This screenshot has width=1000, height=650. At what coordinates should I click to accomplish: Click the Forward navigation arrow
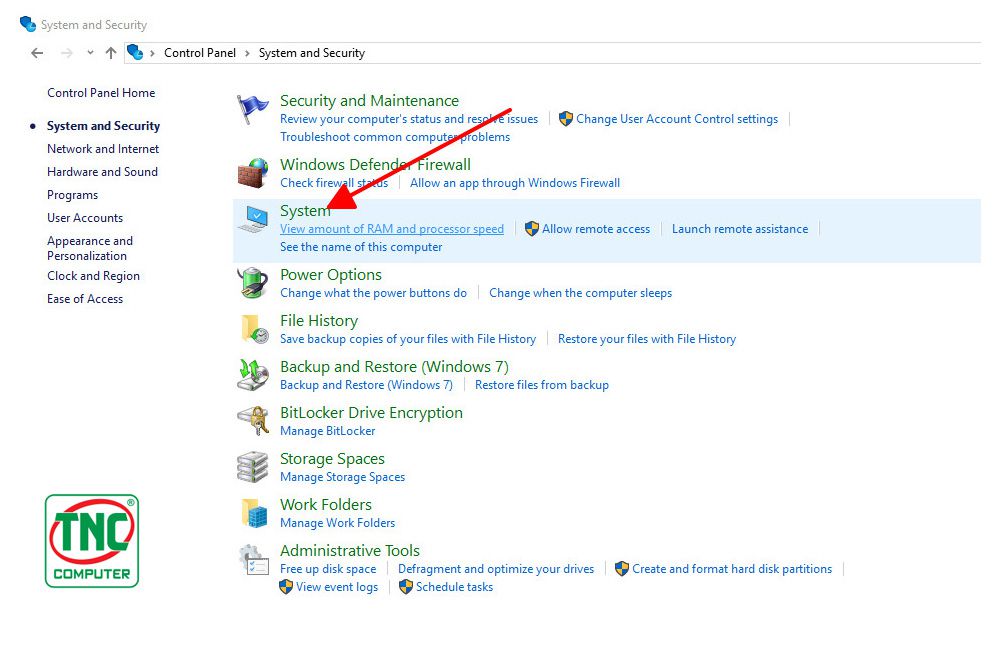pos(67,53)
